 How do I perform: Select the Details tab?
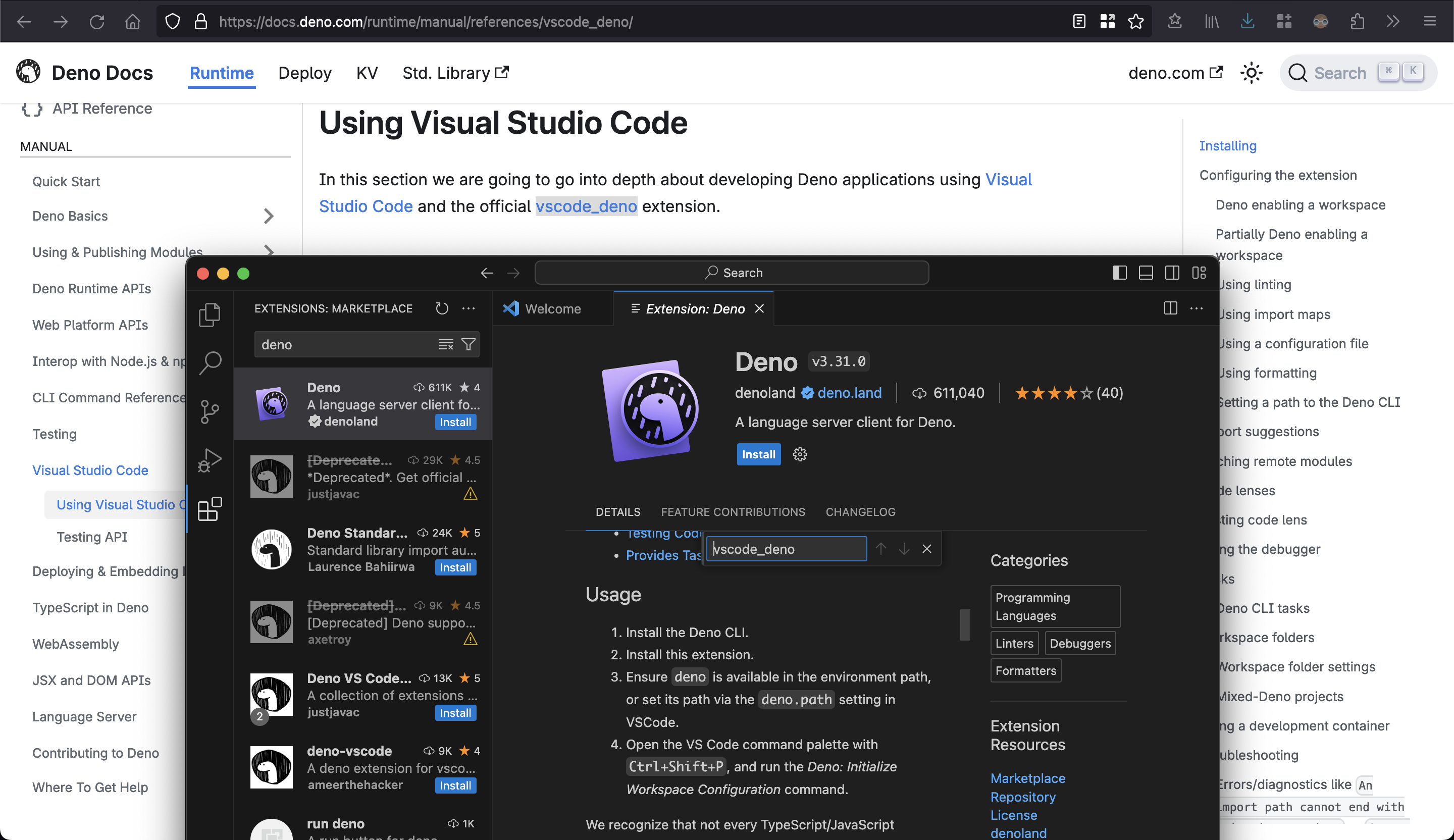618,512
